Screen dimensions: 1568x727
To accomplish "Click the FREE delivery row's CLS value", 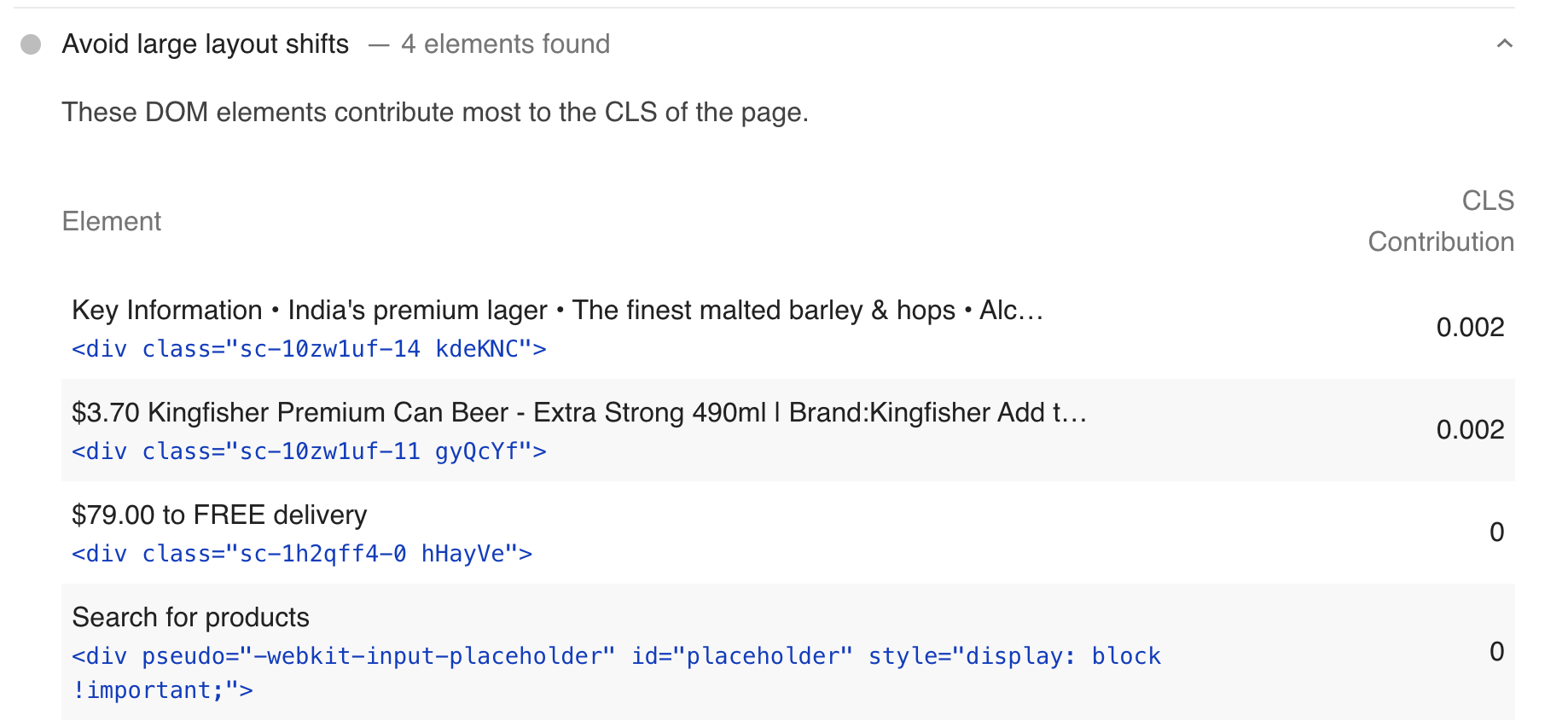I will tap(1496, 532).
